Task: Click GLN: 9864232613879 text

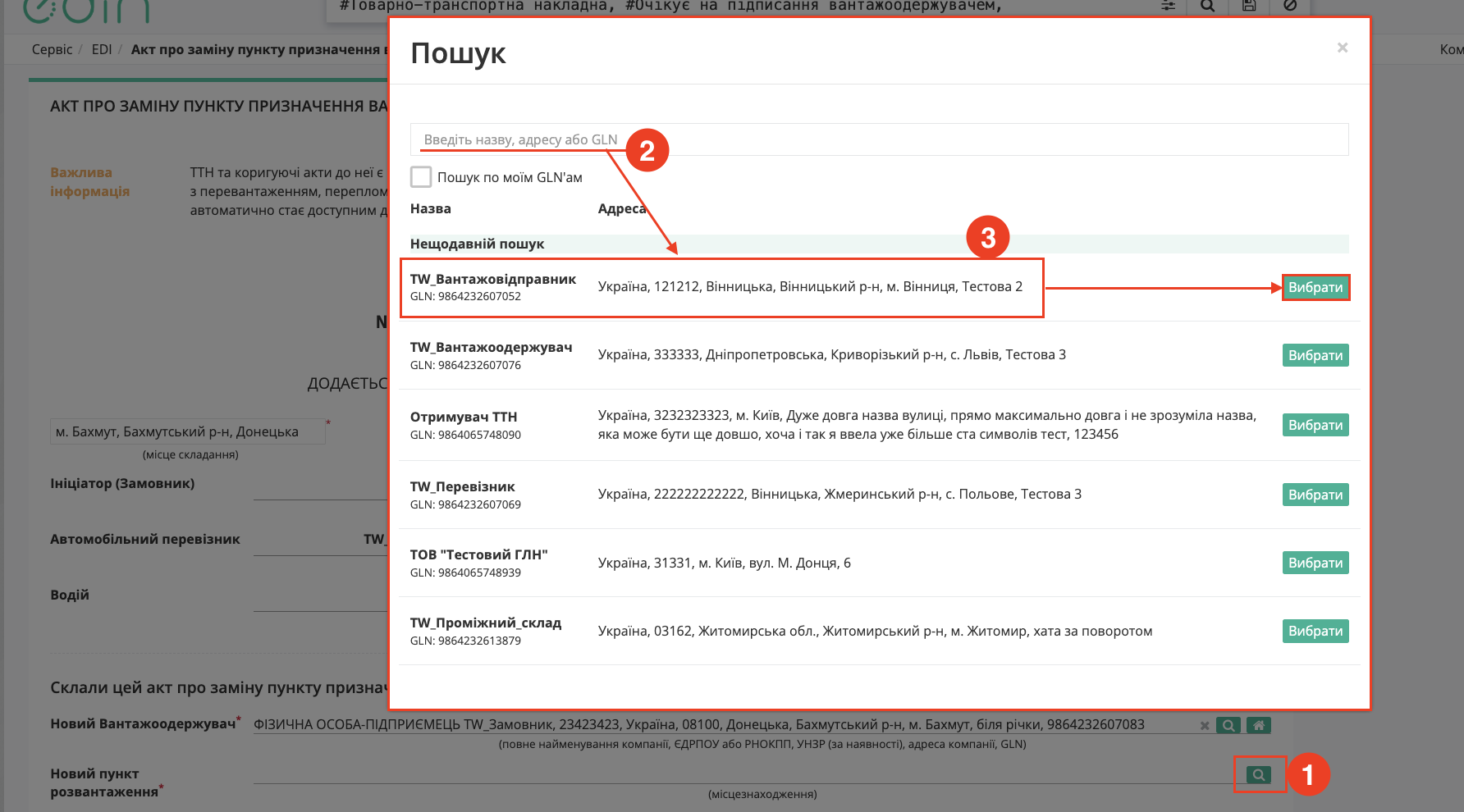Action: [x=465, y=641]
